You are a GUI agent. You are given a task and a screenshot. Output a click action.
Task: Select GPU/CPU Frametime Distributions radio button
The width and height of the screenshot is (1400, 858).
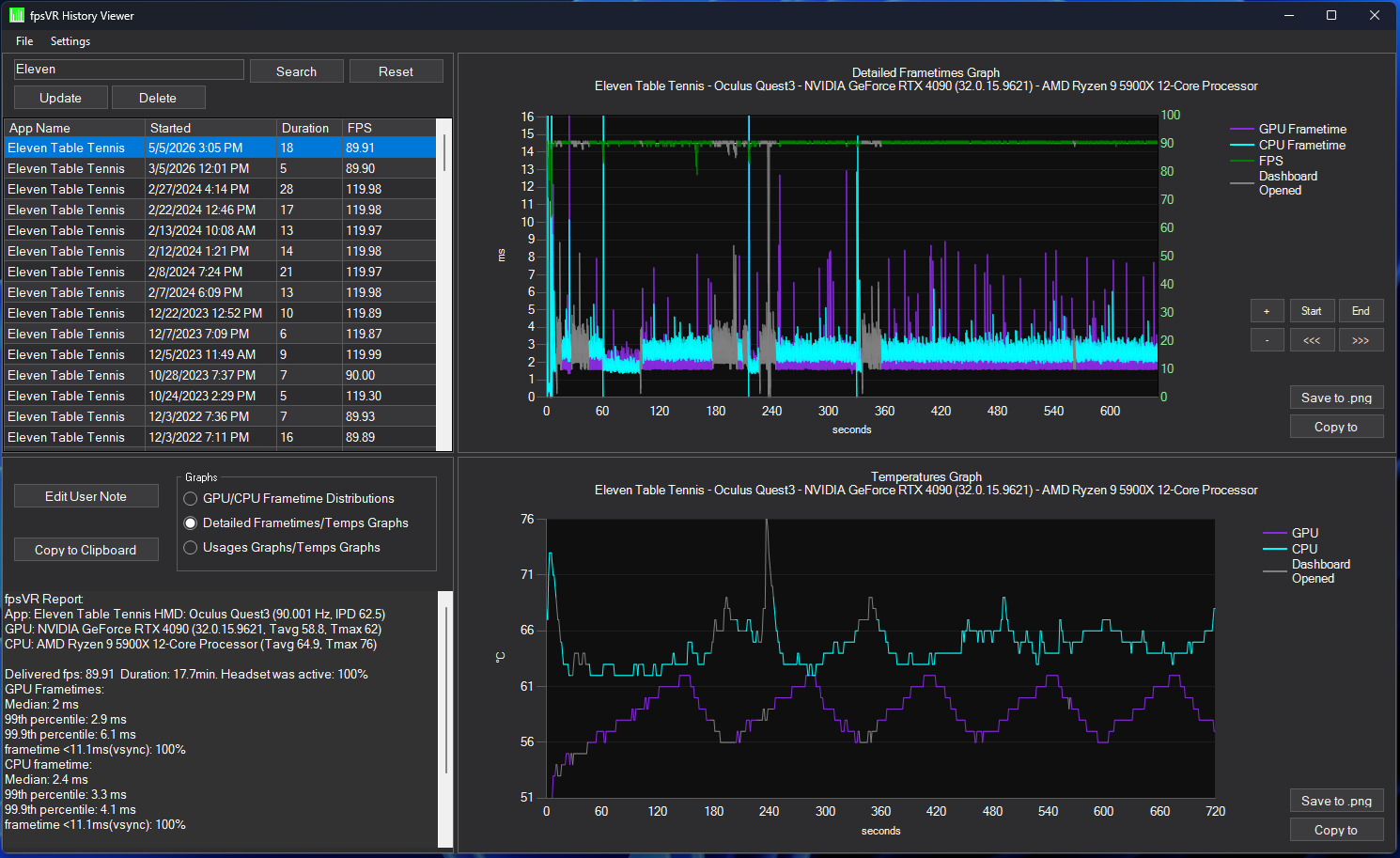pos(191,499)
